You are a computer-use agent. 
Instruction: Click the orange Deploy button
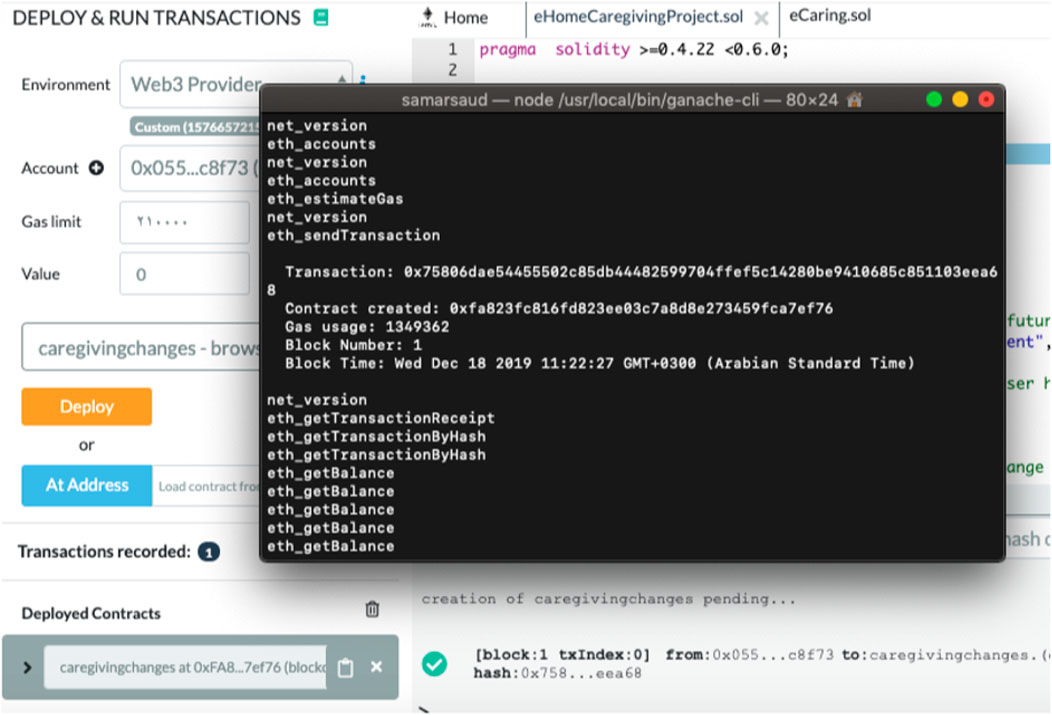pos(87,406)
